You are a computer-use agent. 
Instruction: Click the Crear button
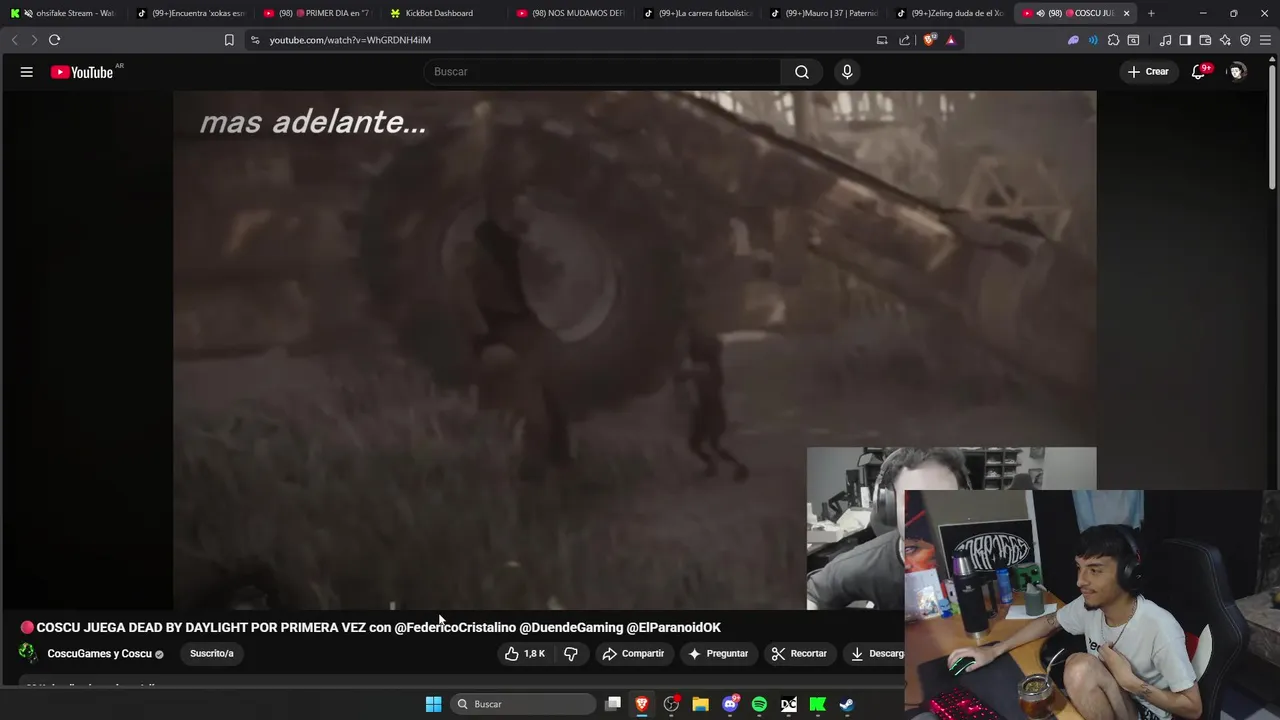click(x=1147, y=72)
